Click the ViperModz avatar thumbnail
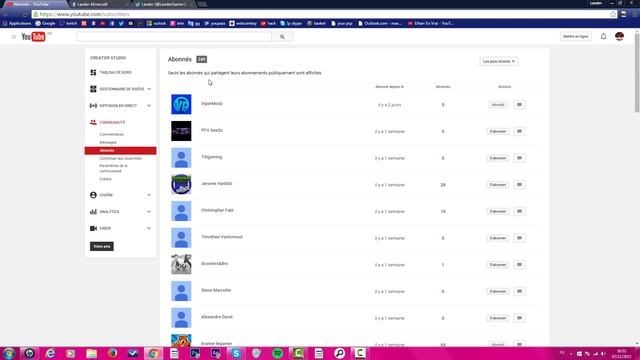The image size is (640, 360). pyautogui.click(x=181, y=104)
